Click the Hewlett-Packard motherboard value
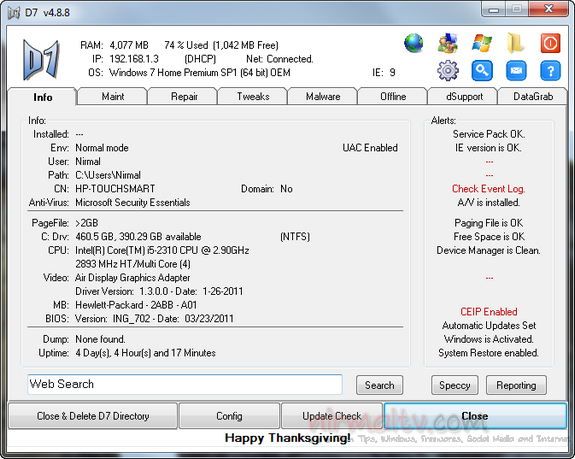575x459 pixels. point(136,305)
